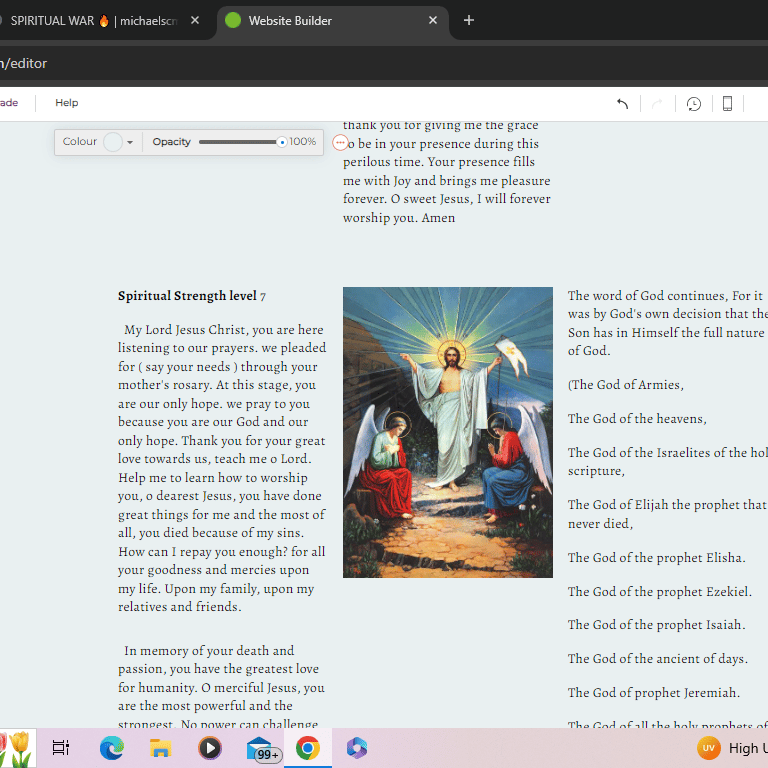Select the Website Builder tab

[x=333, y=21]
